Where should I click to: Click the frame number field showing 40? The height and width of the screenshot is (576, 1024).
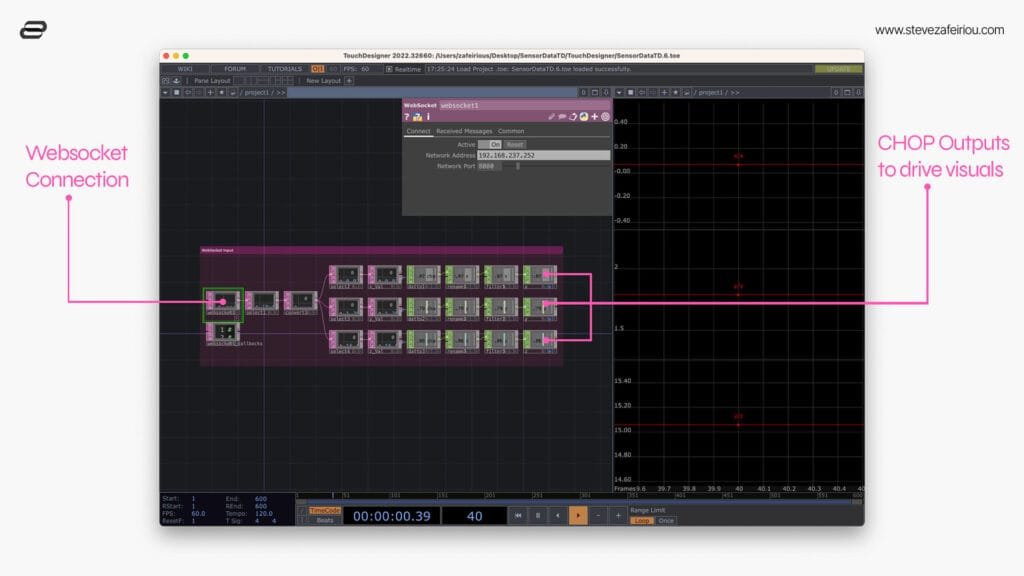[474, 516]
